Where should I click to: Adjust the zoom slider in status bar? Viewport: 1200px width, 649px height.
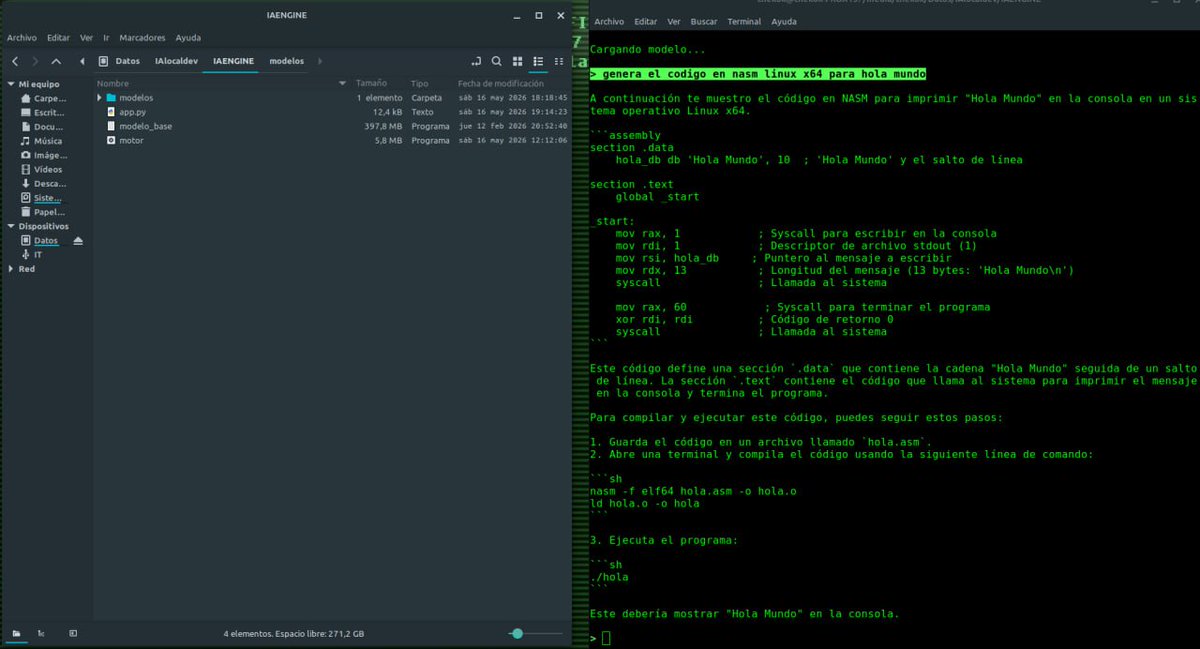tap(516, 634)
